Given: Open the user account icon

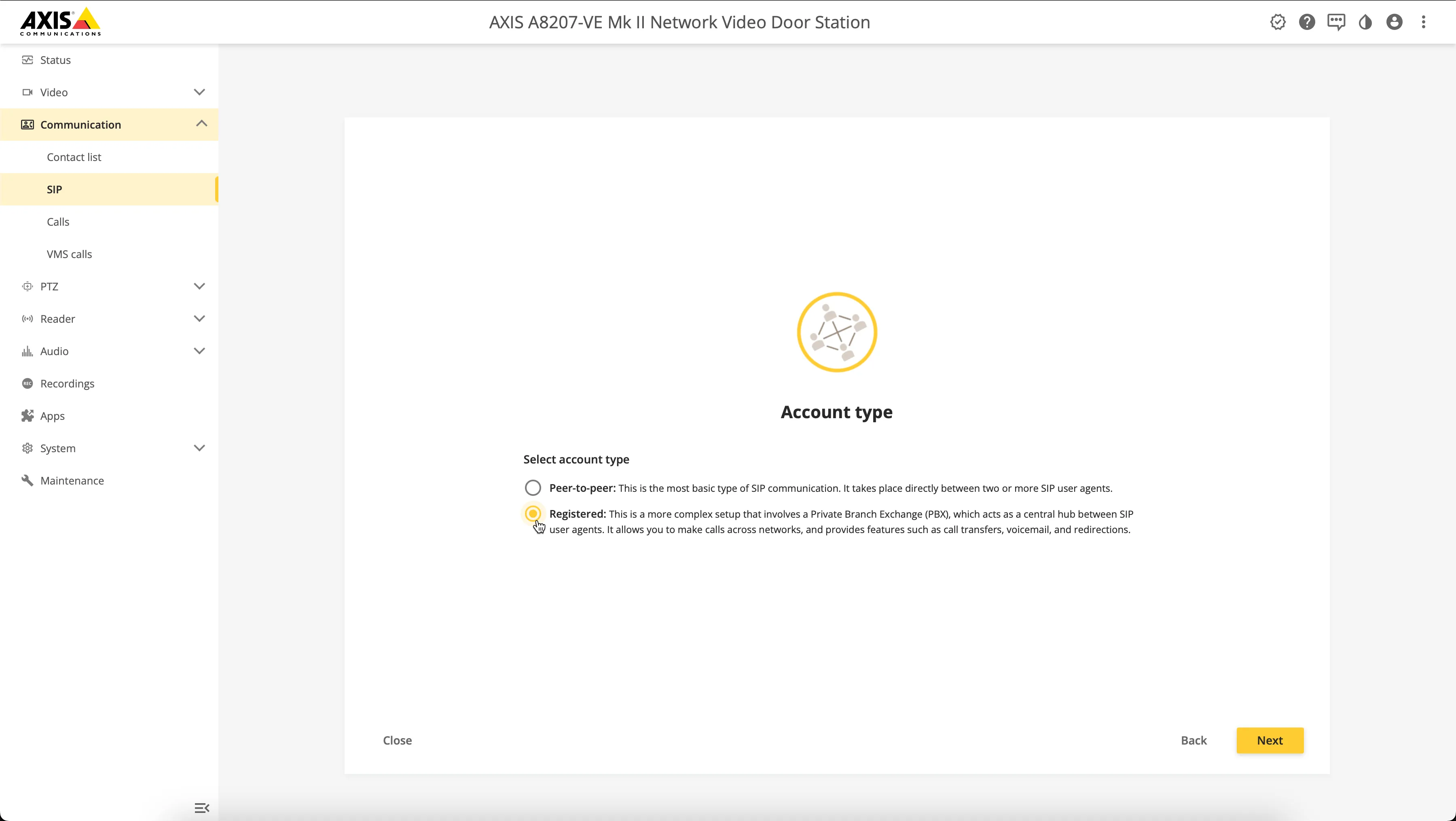Looking at the screenshot, I should click(1395, 22).
